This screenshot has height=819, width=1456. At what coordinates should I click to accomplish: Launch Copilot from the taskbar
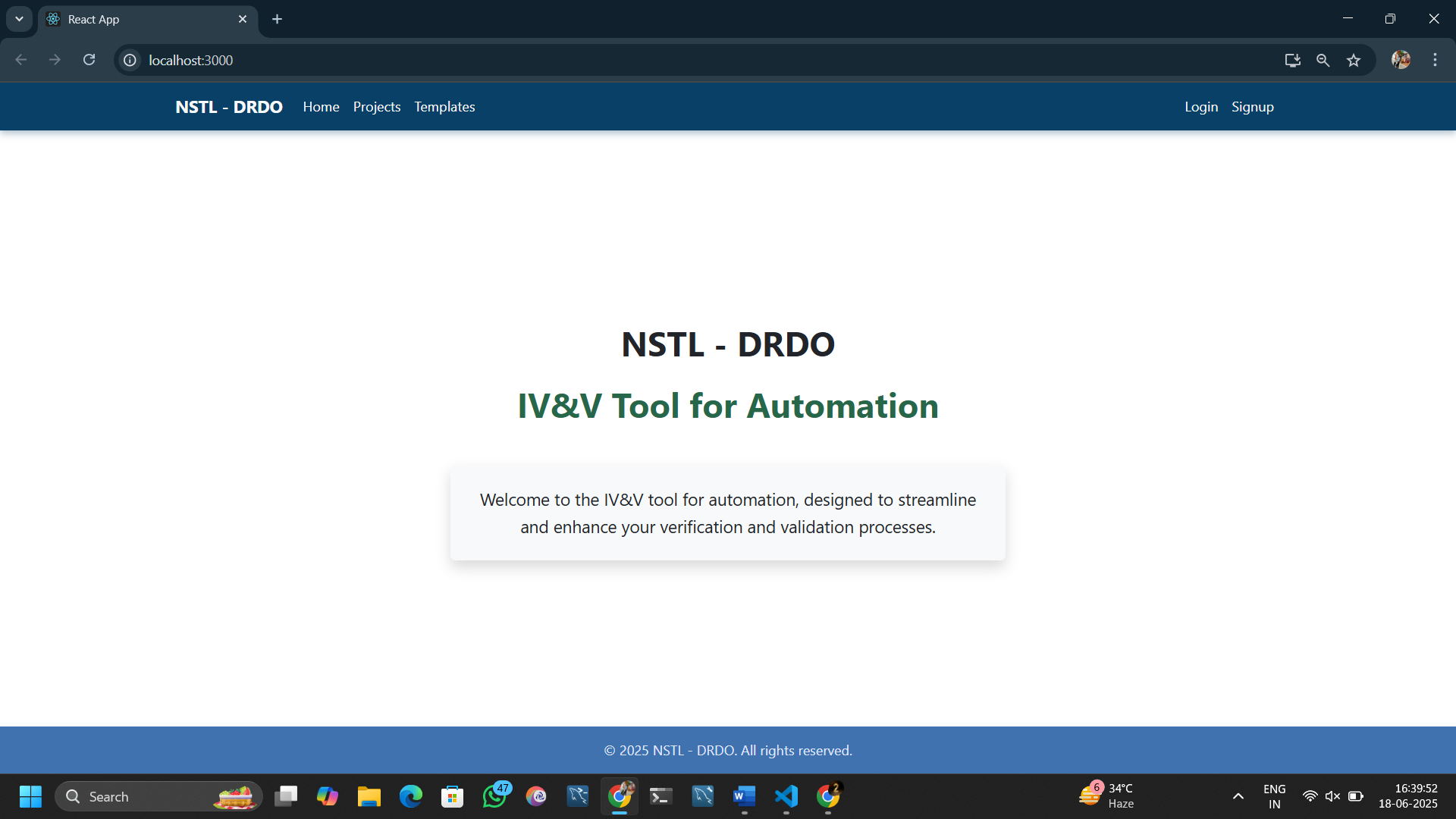click(328, 796)
